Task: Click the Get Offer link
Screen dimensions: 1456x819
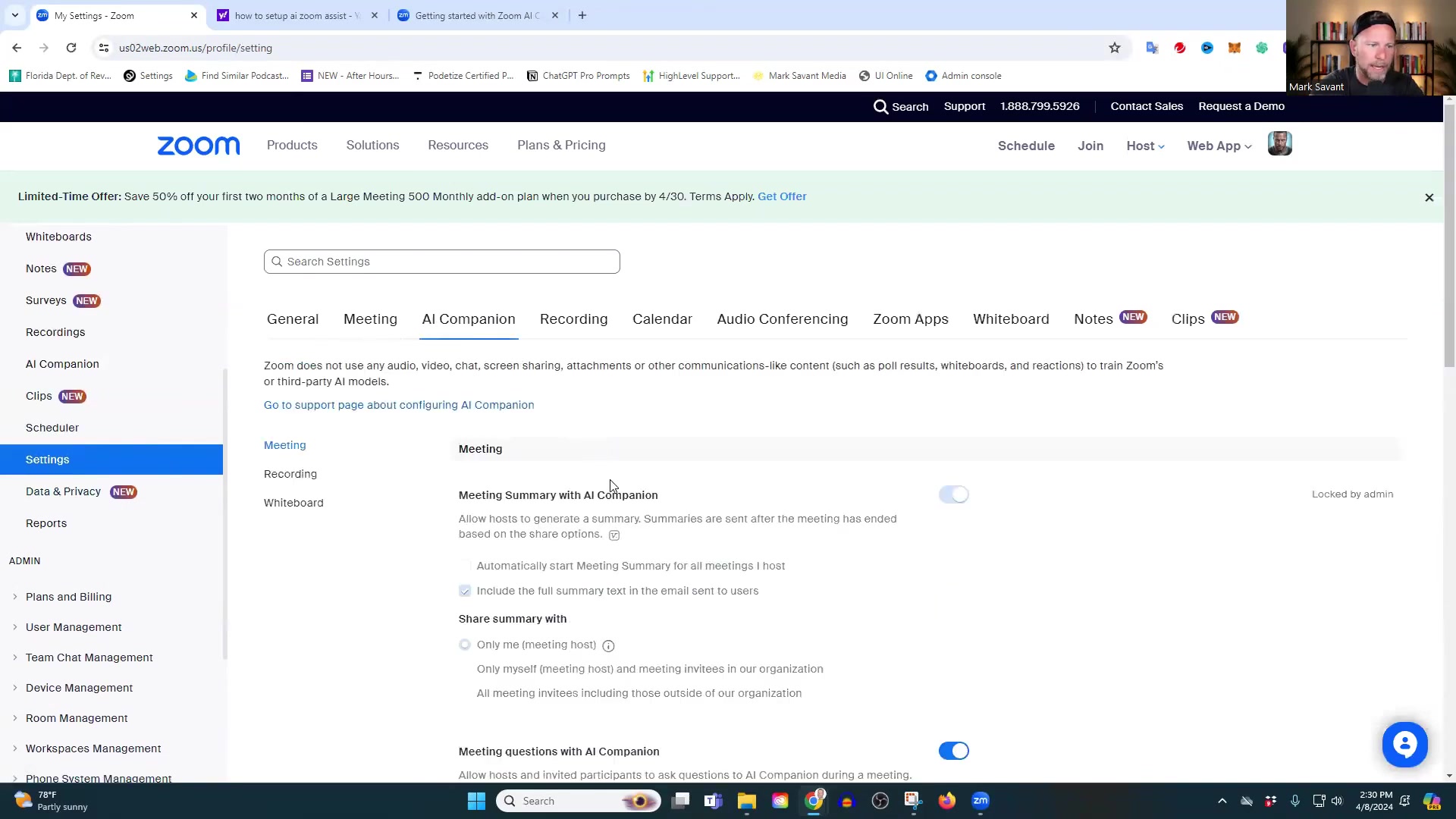Action: (782, 196)
